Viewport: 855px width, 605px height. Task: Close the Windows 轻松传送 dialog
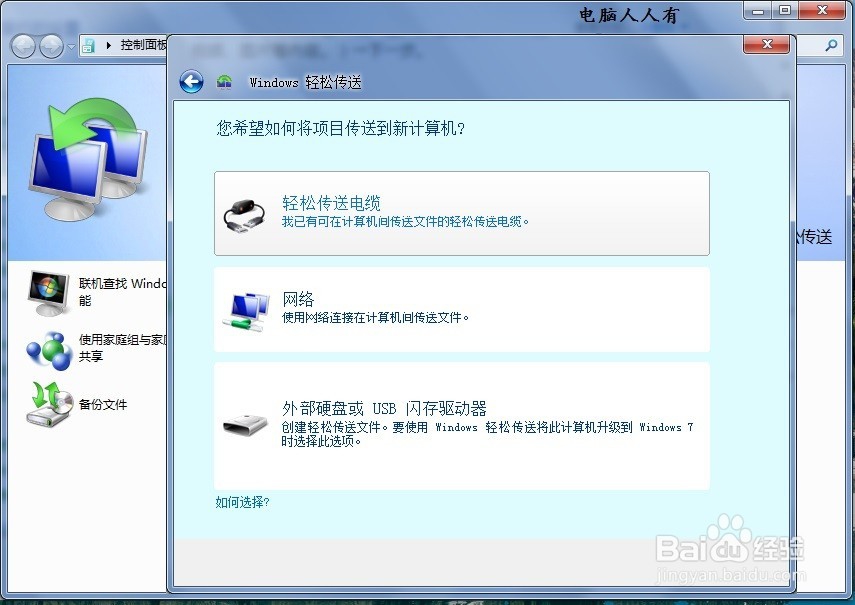click(766, 44)
